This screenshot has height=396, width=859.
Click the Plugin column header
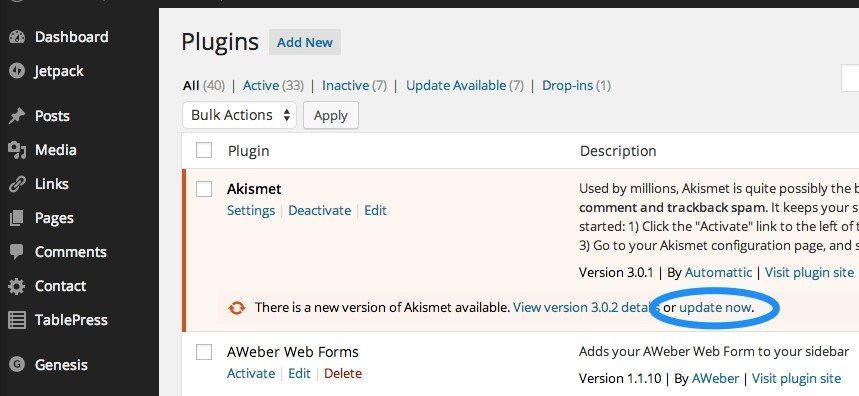(248, 151)
